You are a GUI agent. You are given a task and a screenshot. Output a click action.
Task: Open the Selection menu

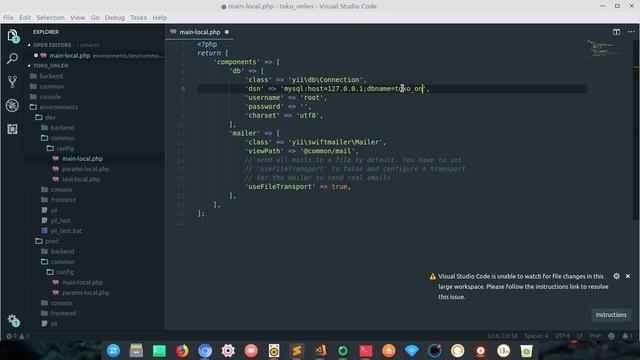point(50,18)
